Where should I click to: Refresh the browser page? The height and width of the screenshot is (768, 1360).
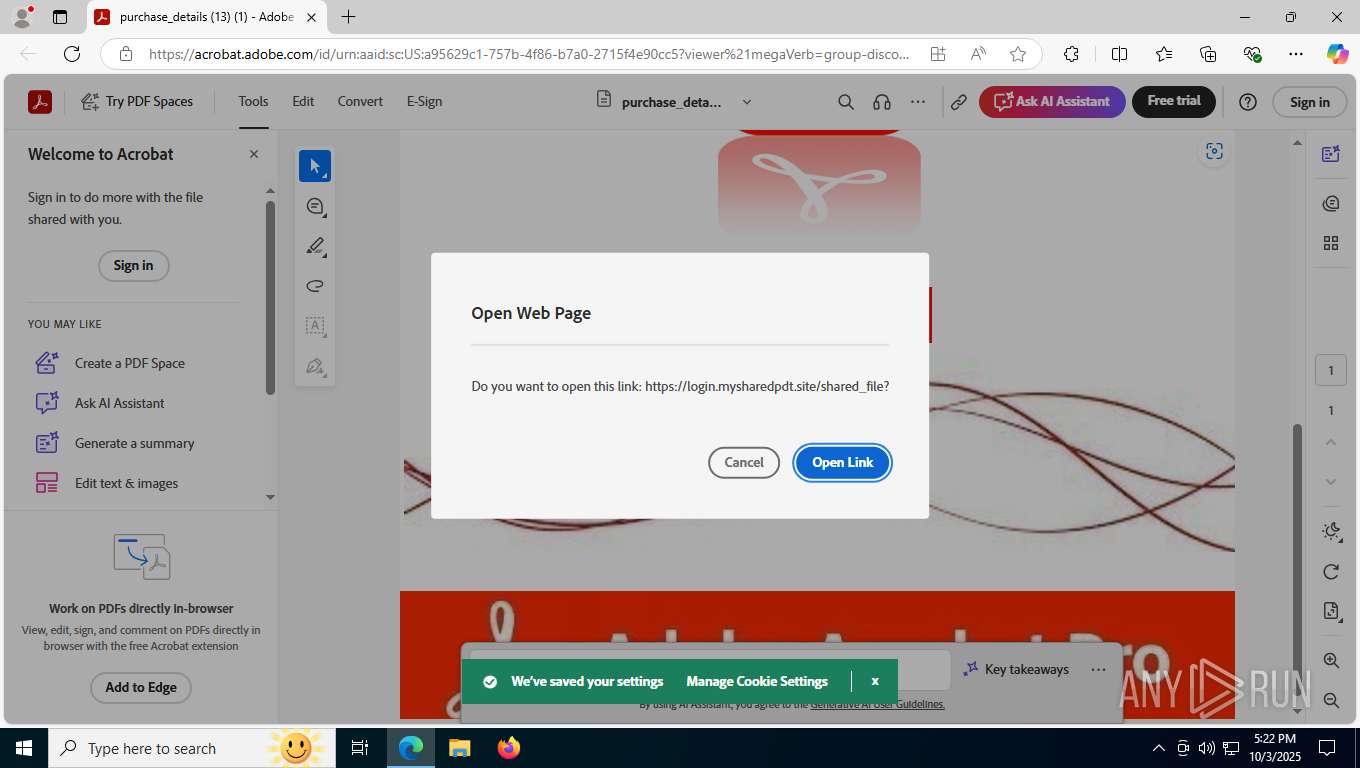click(72, 54)
